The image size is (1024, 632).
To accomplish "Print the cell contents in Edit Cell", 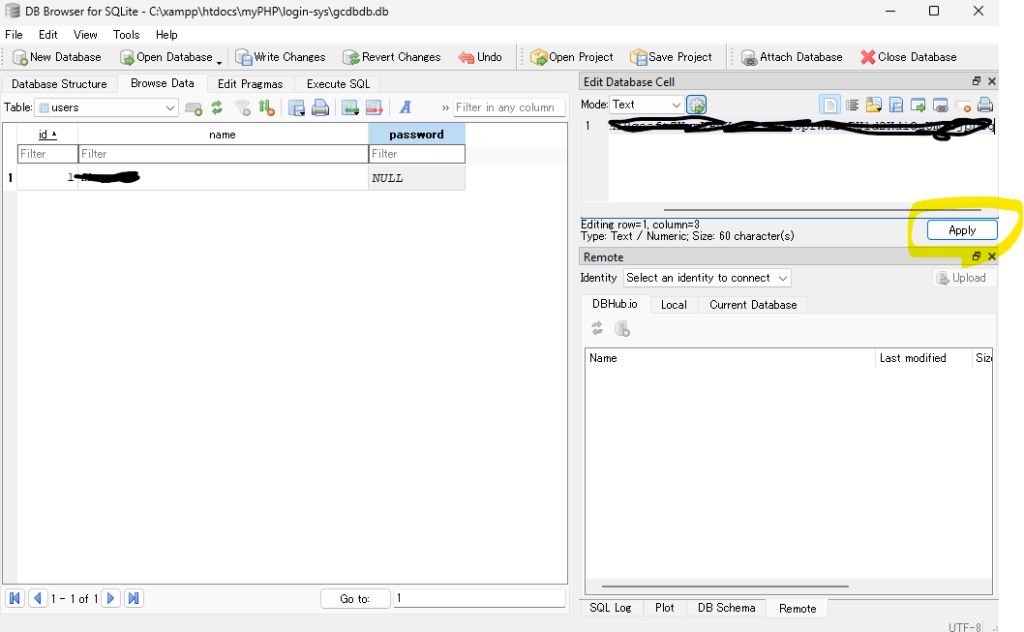I will (985, 105).
